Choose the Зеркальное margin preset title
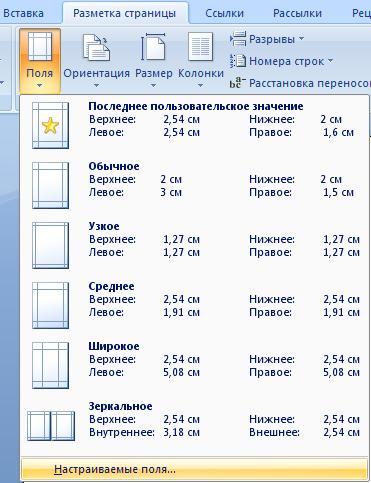The width and height of the screenshot is (371, 483). 120,406
